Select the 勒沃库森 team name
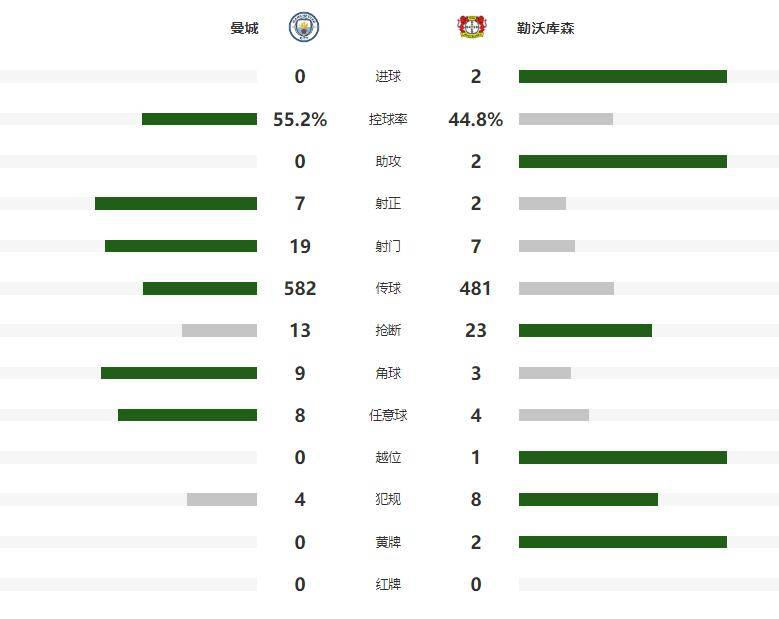Viewport: 779px width, 619px height. coord(546,28)
